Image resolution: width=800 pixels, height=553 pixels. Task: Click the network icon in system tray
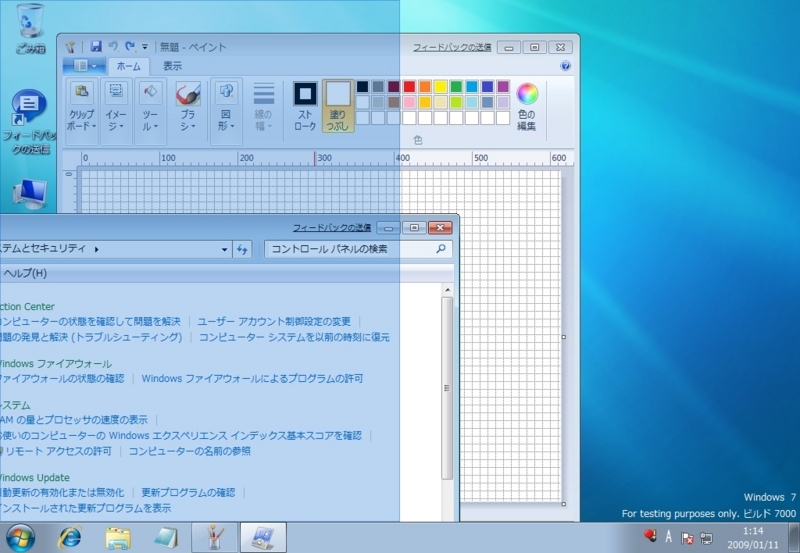pos(707,538)
